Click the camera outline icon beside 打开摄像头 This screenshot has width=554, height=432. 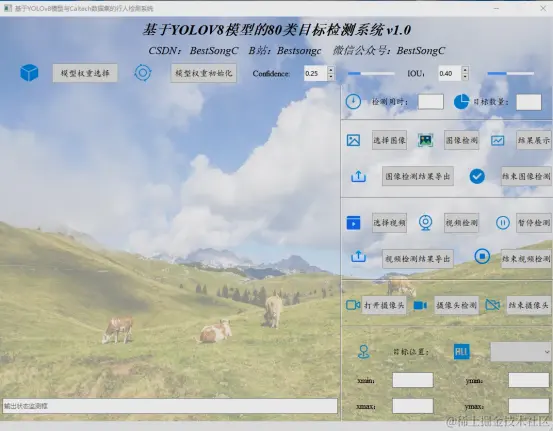tap(353, 305)
